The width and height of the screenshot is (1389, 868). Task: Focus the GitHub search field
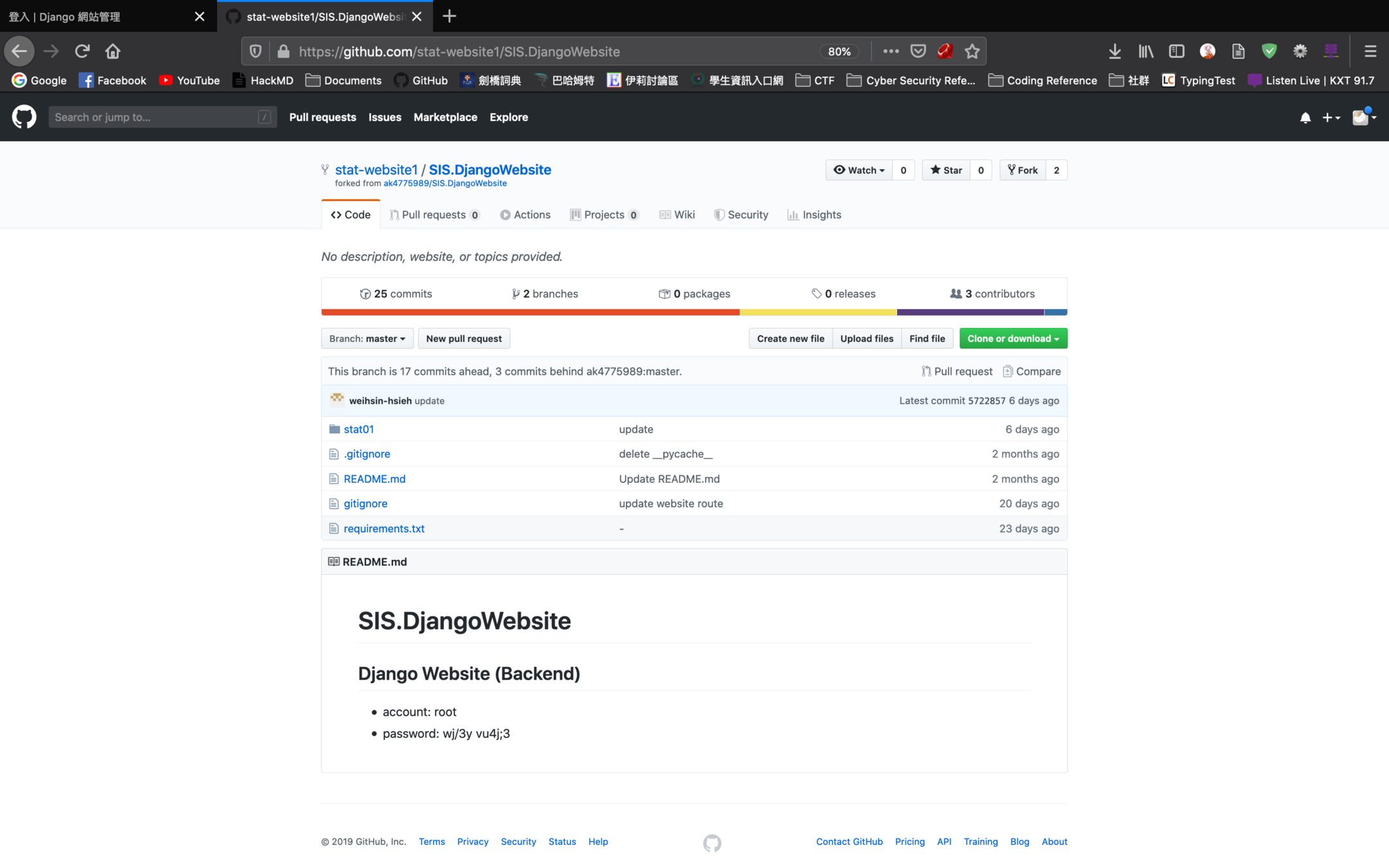[x=154, y=117]
